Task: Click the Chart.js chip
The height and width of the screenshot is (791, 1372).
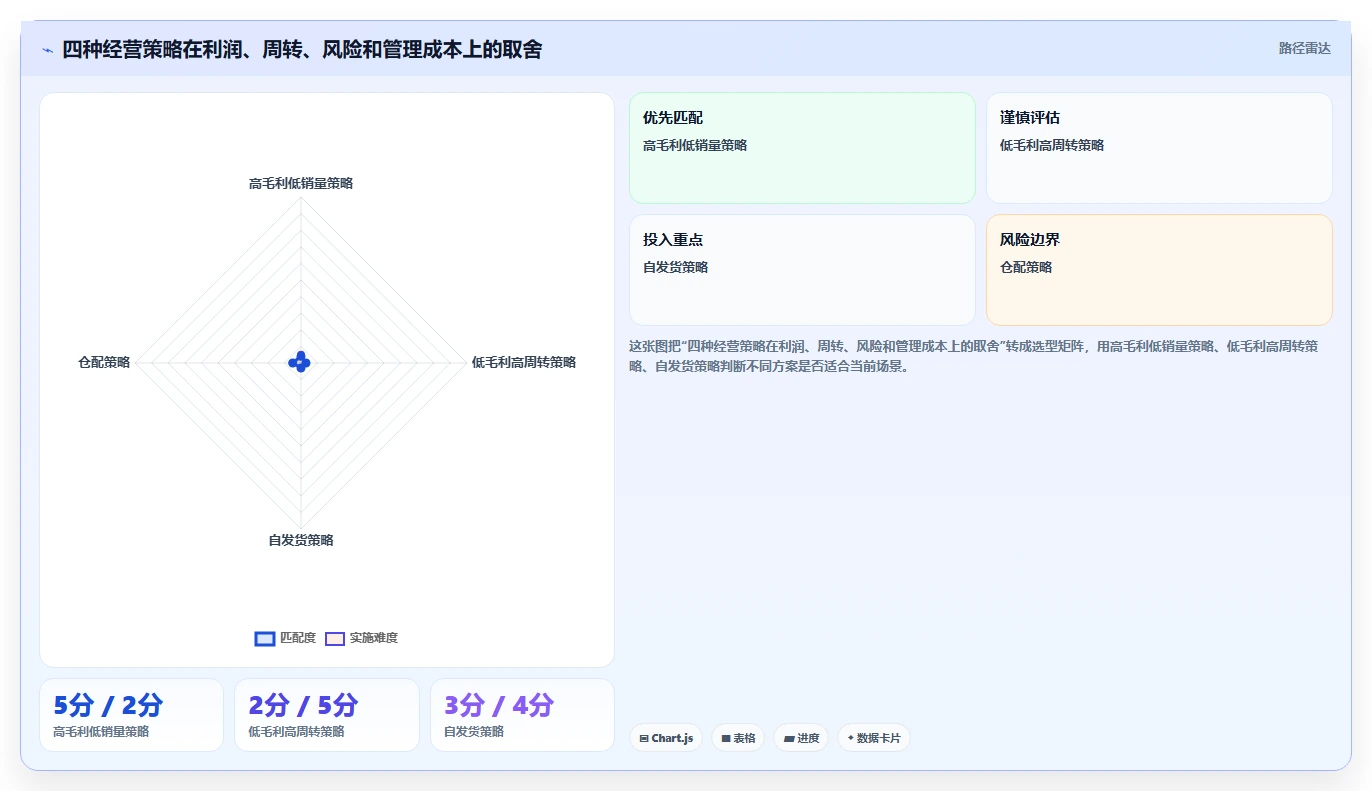Action: coord(666,738)
